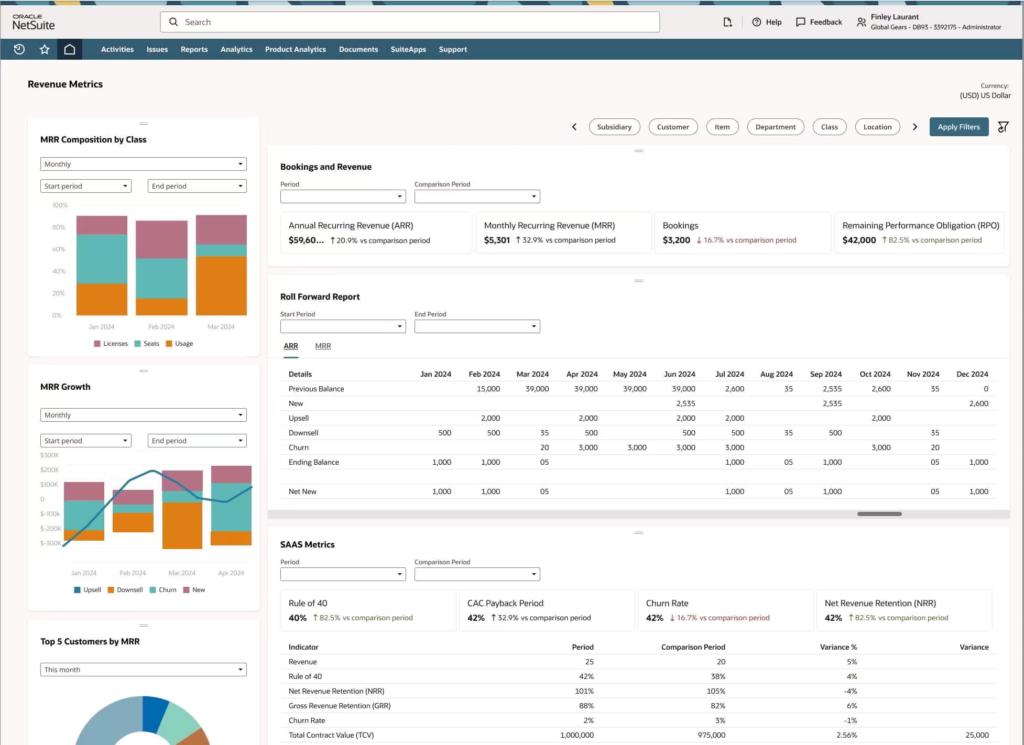Go to the Home icon

tap(69, 49)
